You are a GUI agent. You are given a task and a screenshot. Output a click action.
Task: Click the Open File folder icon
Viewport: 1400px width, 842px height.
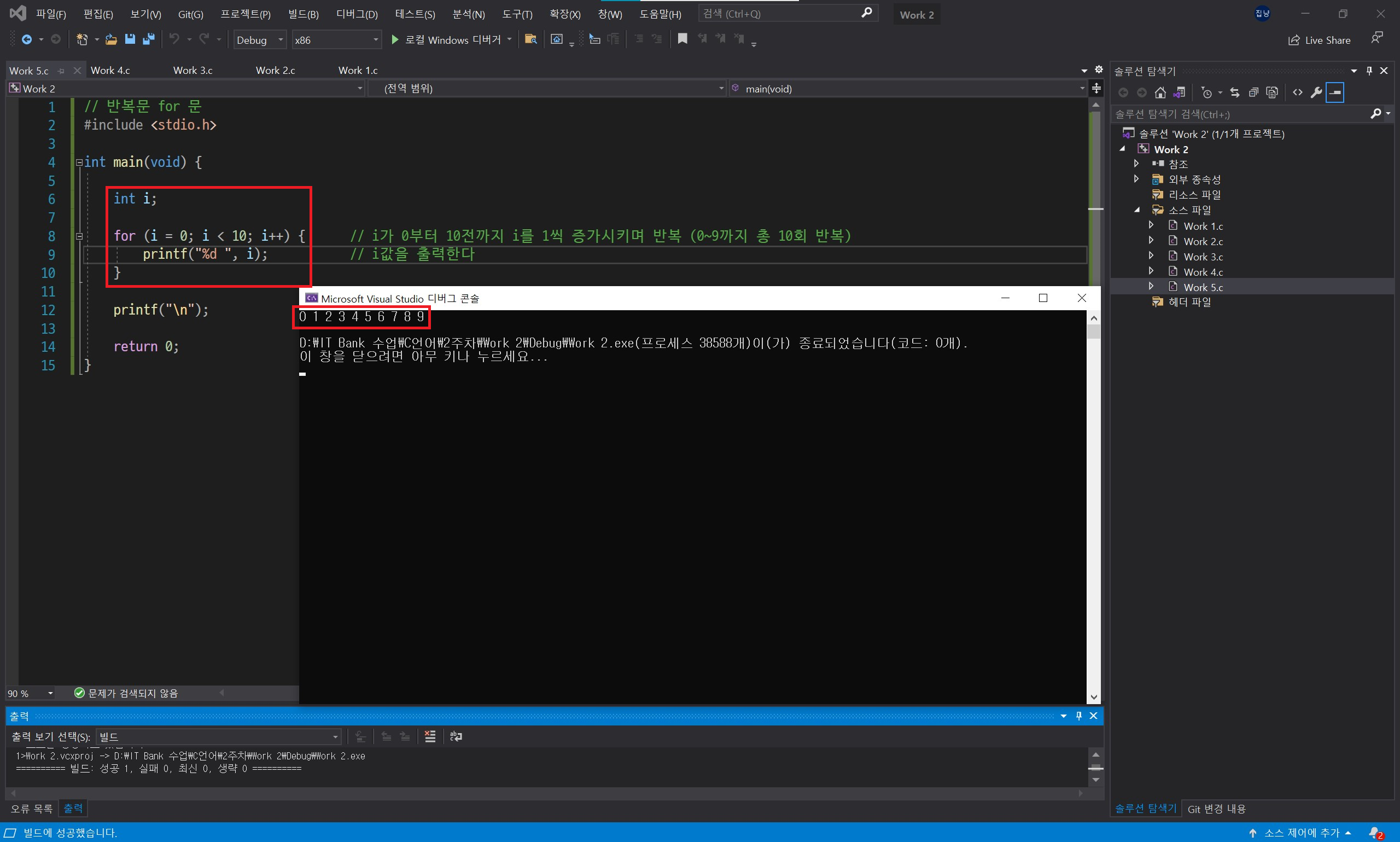tap(111, 39)
